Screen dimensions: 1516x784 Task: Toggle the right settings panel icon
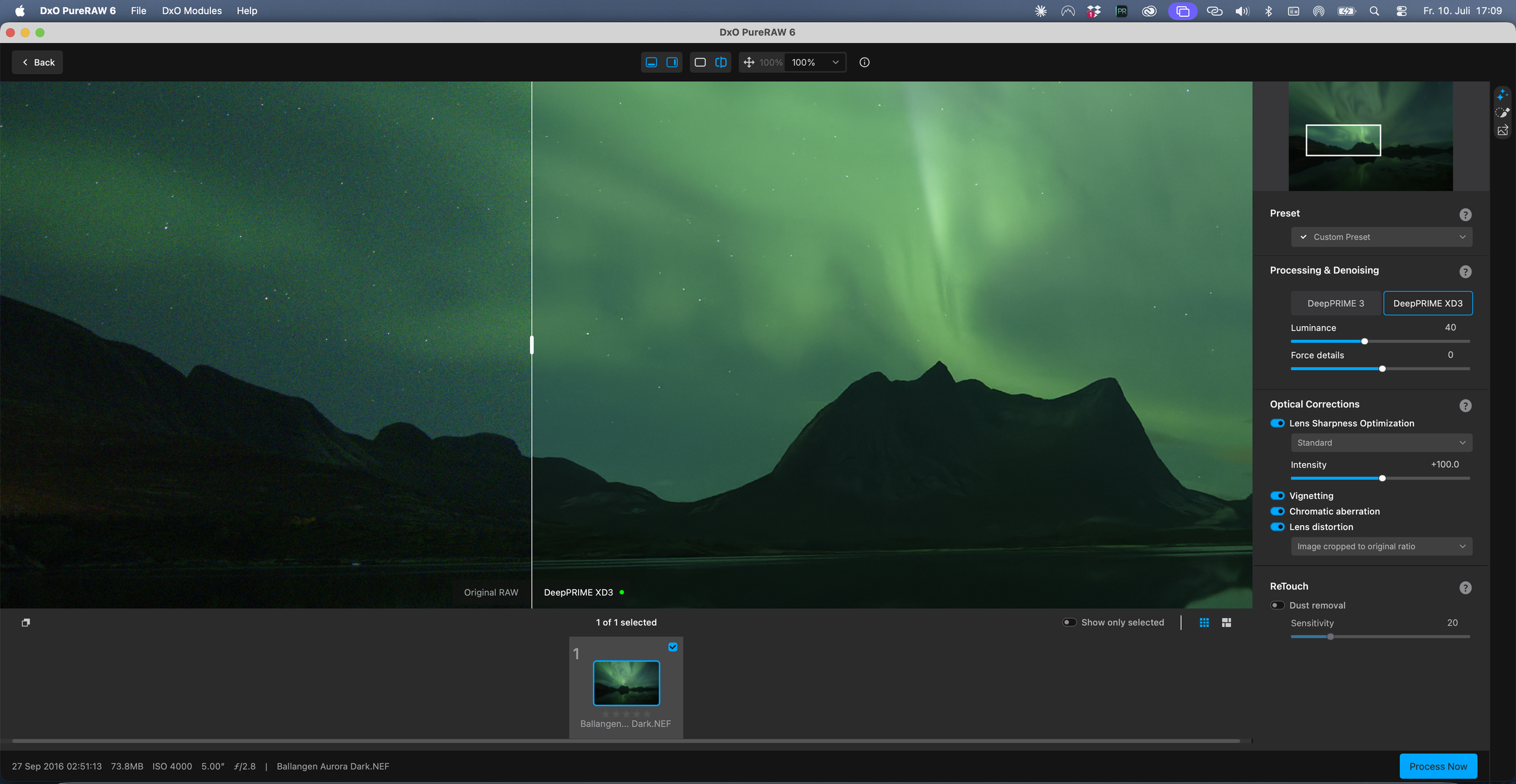(672, 62)
